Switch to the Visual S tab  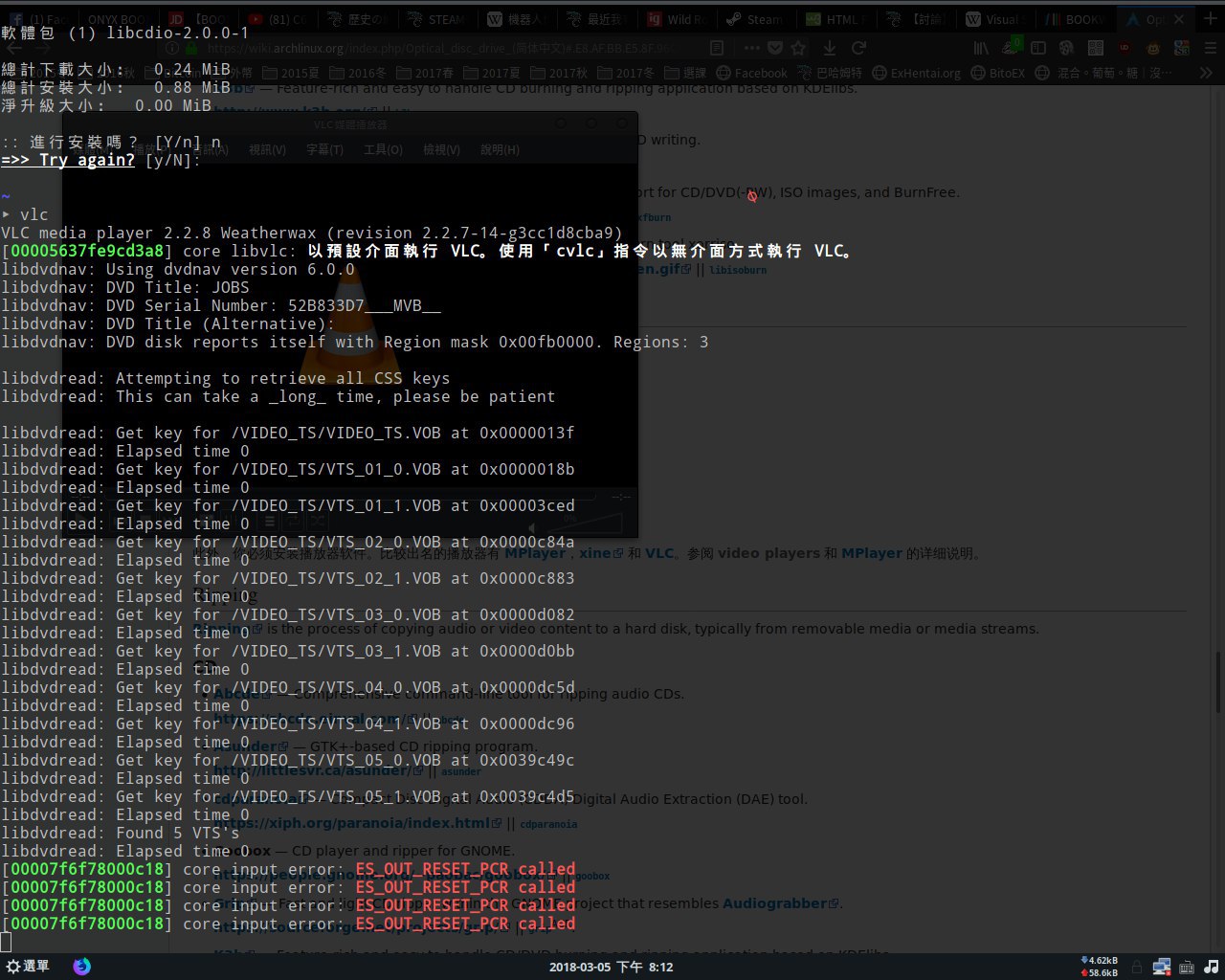(x=994, y=18)
